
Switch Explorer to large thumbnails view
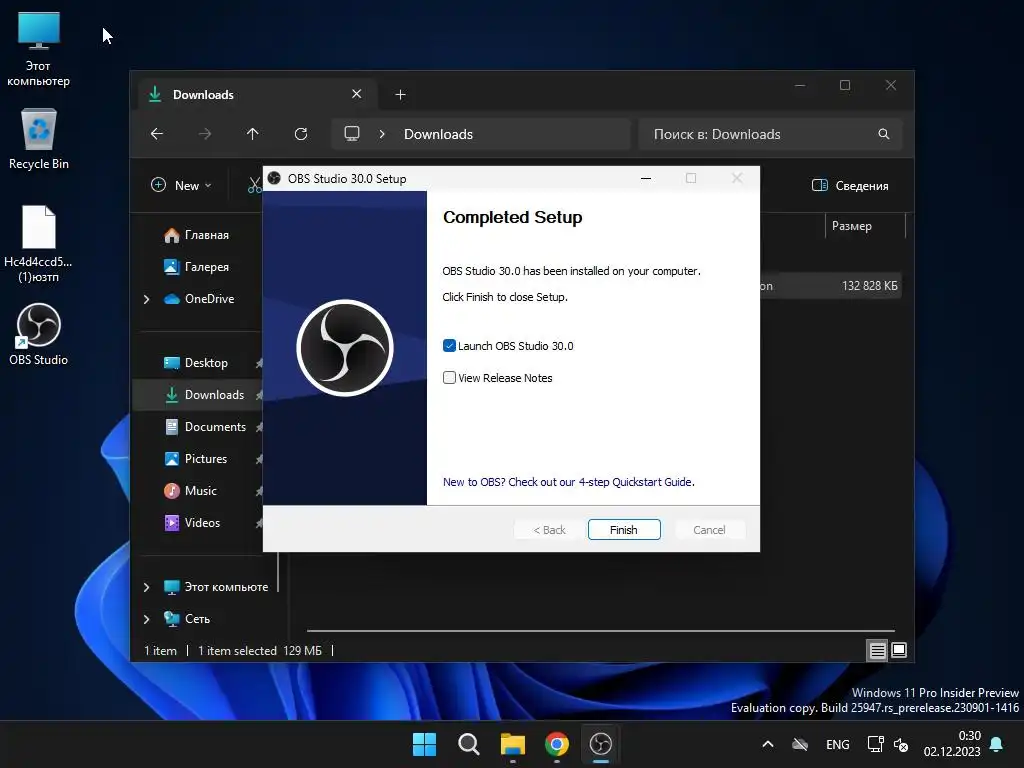tap(899, 650)
